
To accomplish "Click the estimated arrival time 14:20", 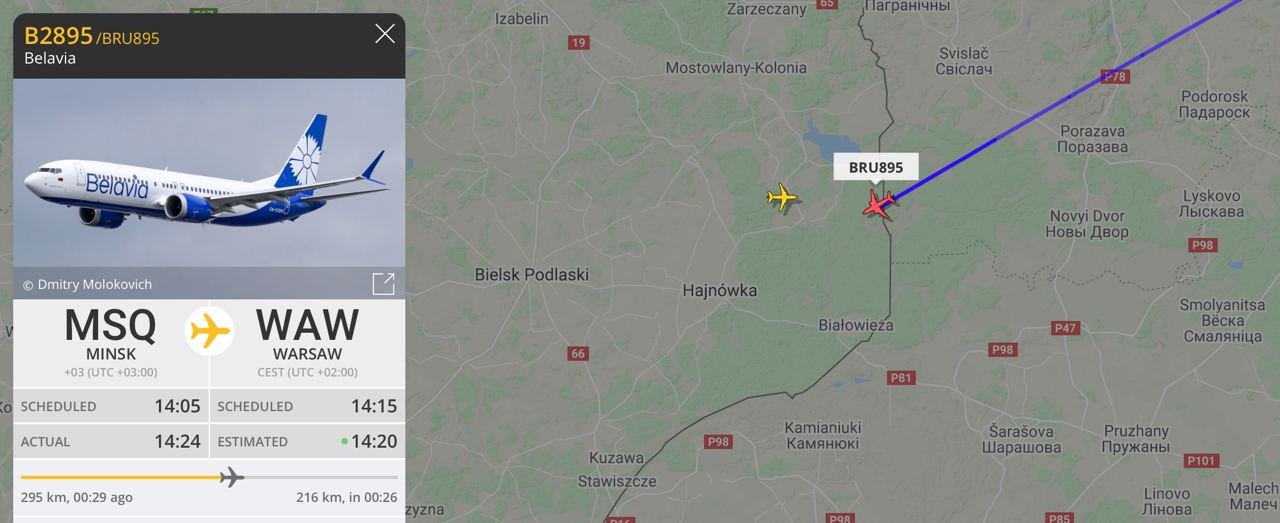I will [374, 441].
